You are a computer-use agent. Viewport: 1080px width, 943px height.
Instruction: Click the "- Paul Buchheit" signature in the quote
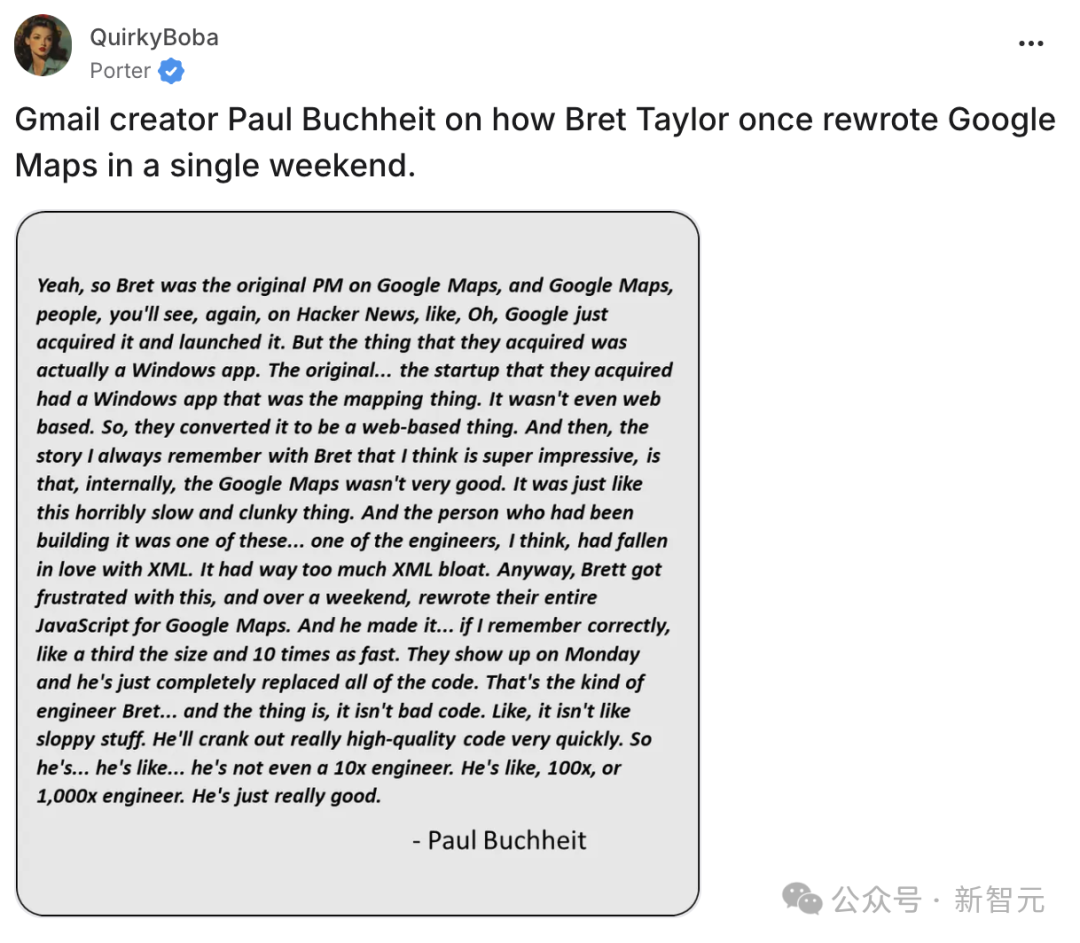click(x=499, y=840)
